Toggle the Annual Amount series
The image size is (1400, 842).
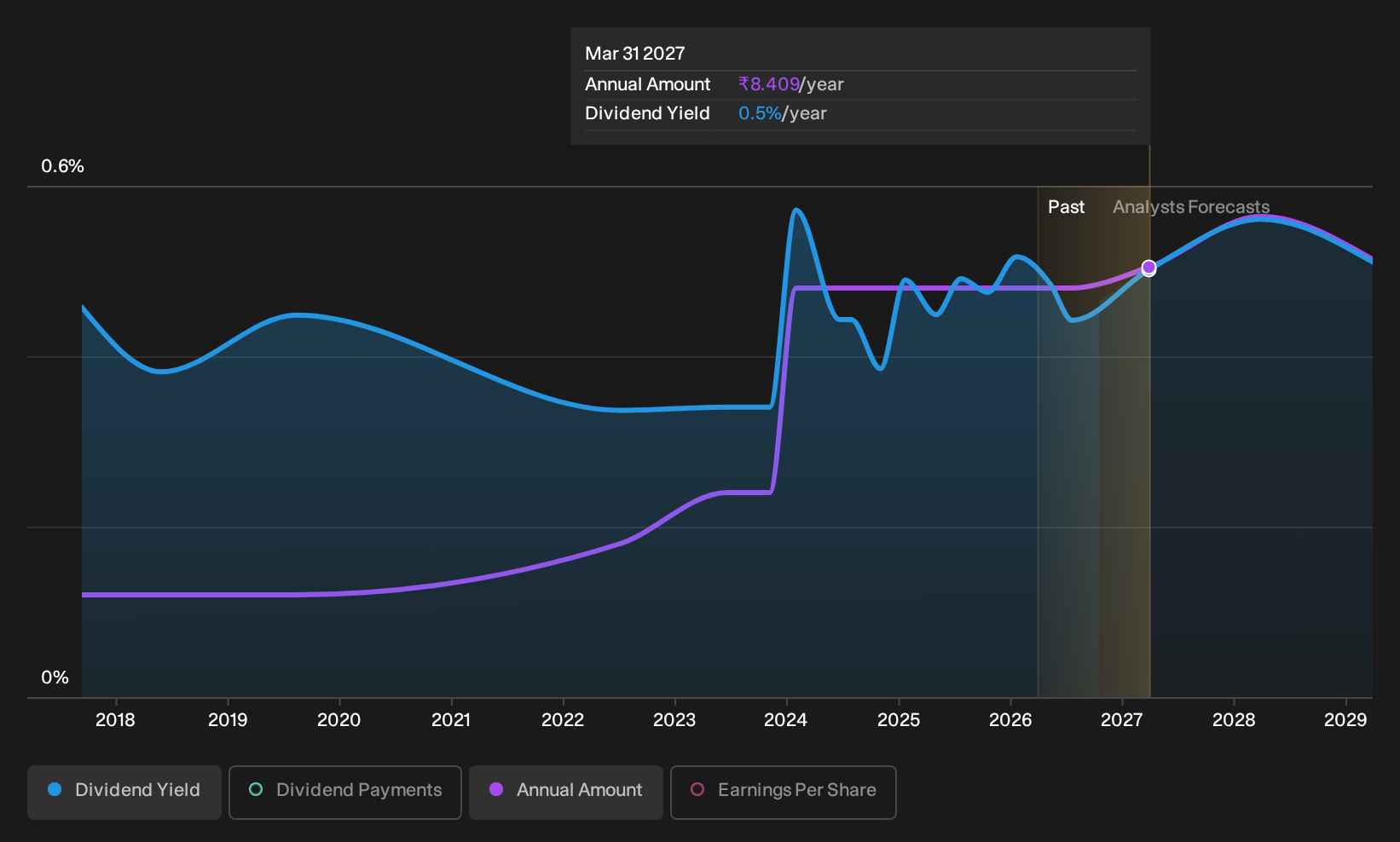[566, 793]
